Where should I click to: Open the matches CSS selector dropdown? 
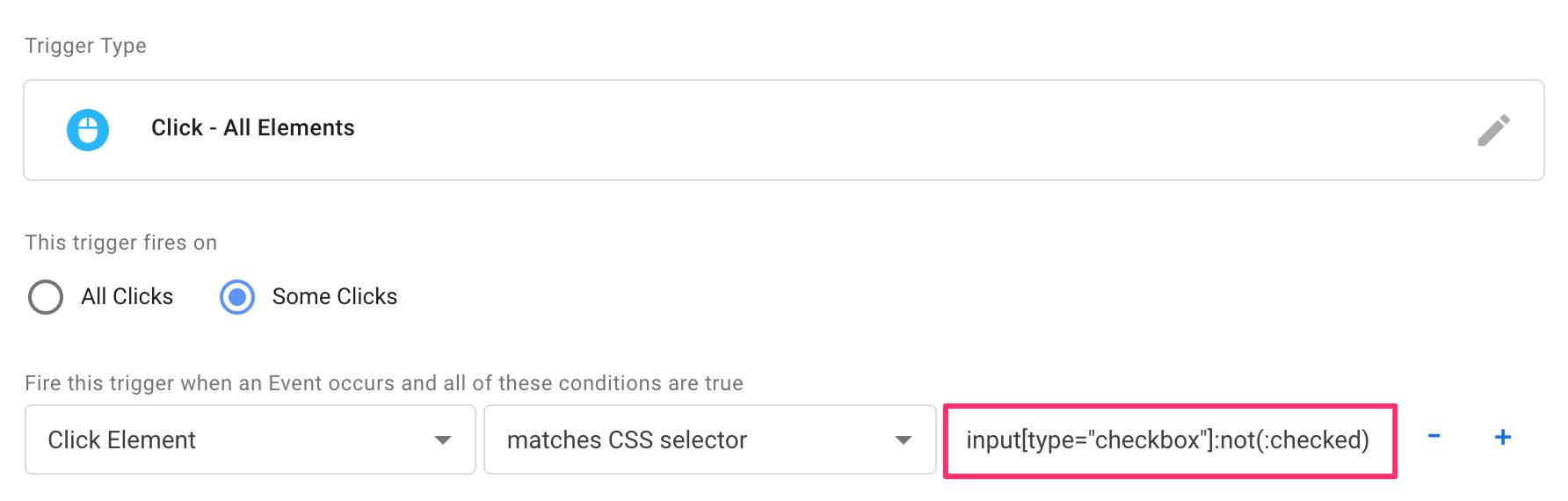[710, 439]
